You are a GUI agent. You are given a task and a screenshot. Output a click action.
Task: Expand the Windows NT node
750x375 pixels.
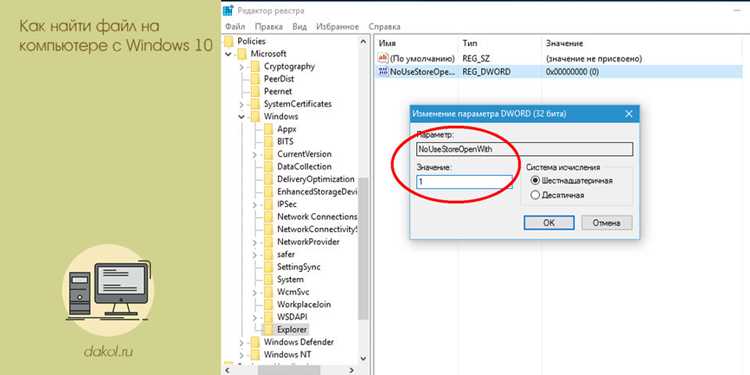(x=242, y=354)
